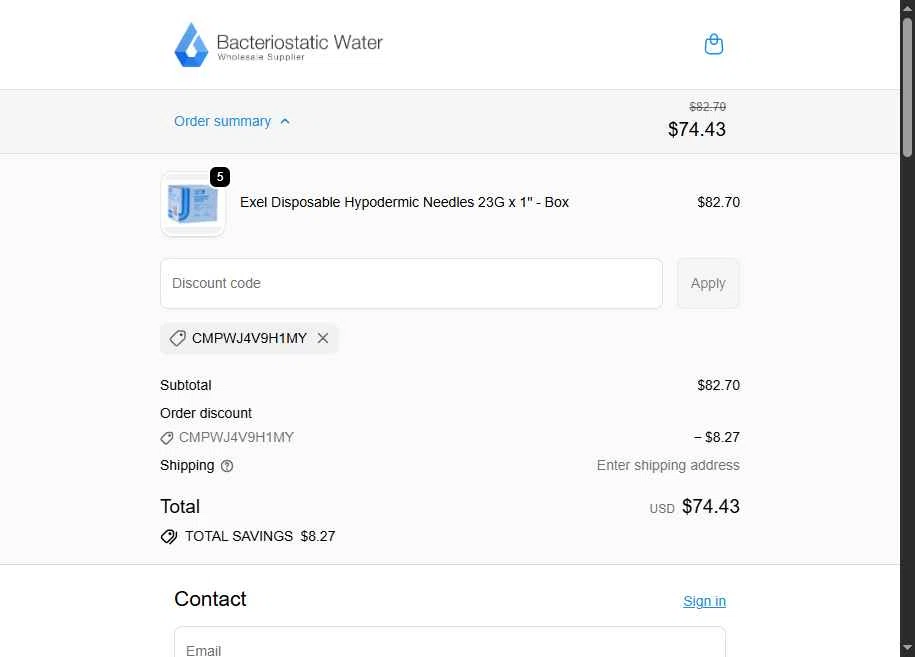This screenshot has height=657, width=915.
Task: Click the tag icon beside Order discount code
Action: click(167, 438)
